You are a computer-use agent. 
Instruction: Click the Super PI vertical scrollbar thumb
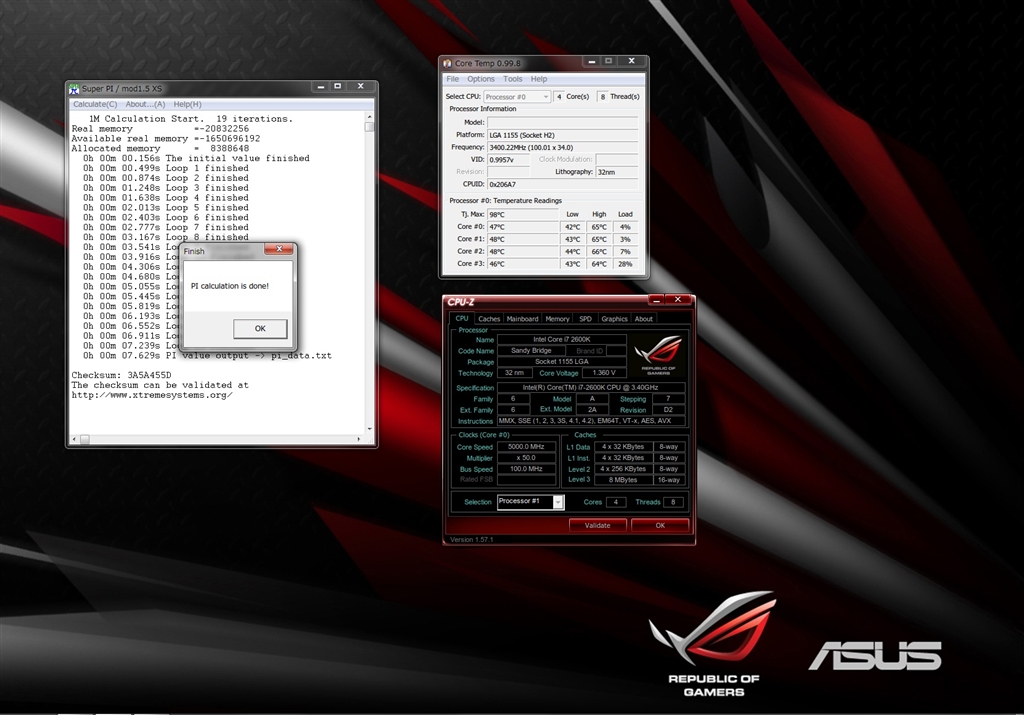tap(370, 127)
